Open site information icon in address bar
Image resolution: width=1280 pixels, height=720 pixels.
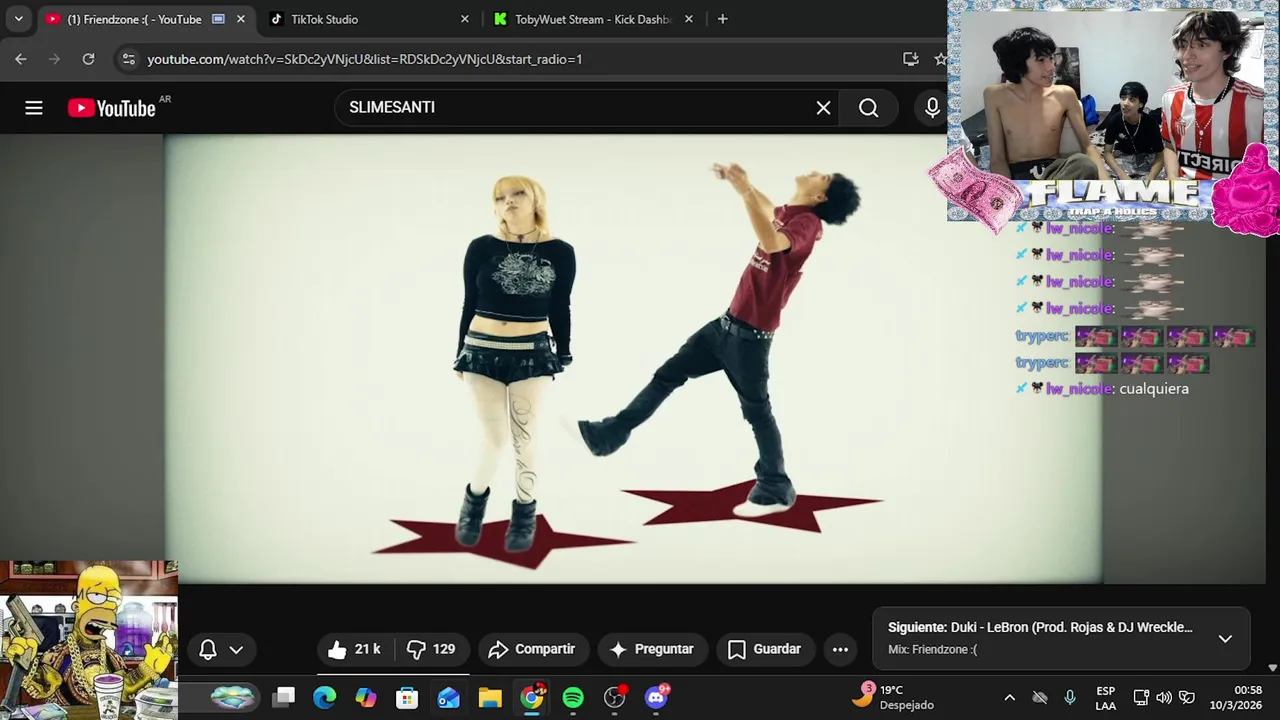[x=128, y=59]
